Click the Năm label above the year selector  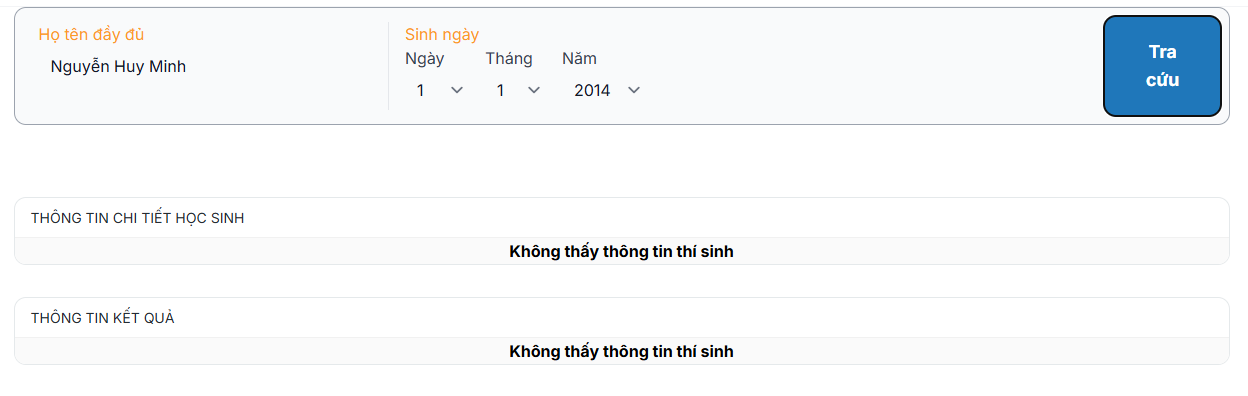(x=579, y=58)
